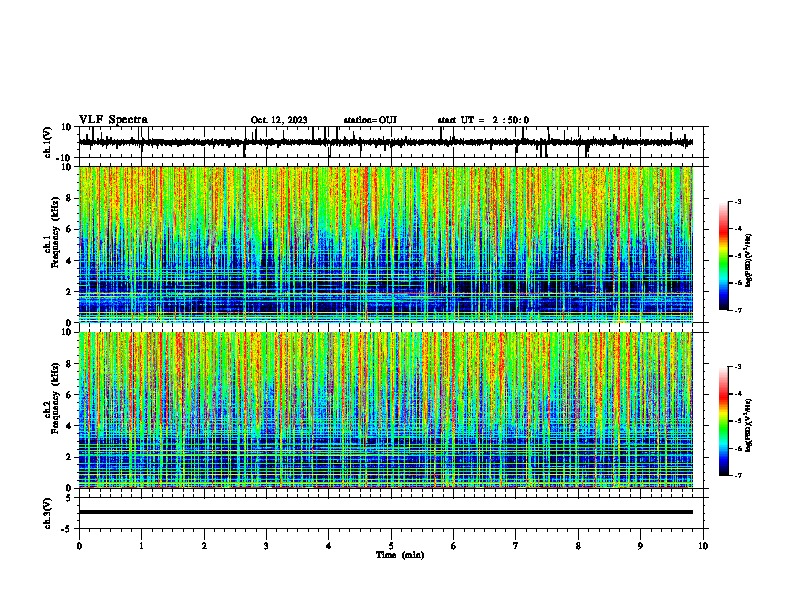Click the "-10" tick on ch.1 voltage axis
Screen dimensions: 792x612
(x=65, y=158)
